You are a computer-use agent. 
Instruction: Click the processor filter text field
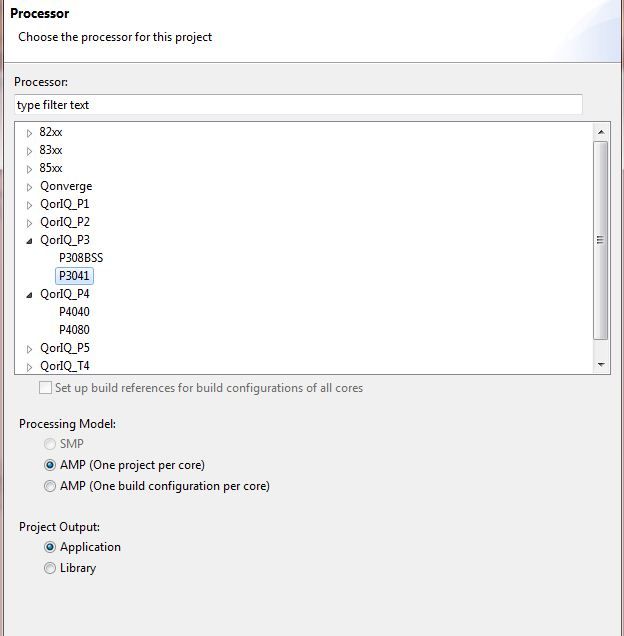(298, 105)
